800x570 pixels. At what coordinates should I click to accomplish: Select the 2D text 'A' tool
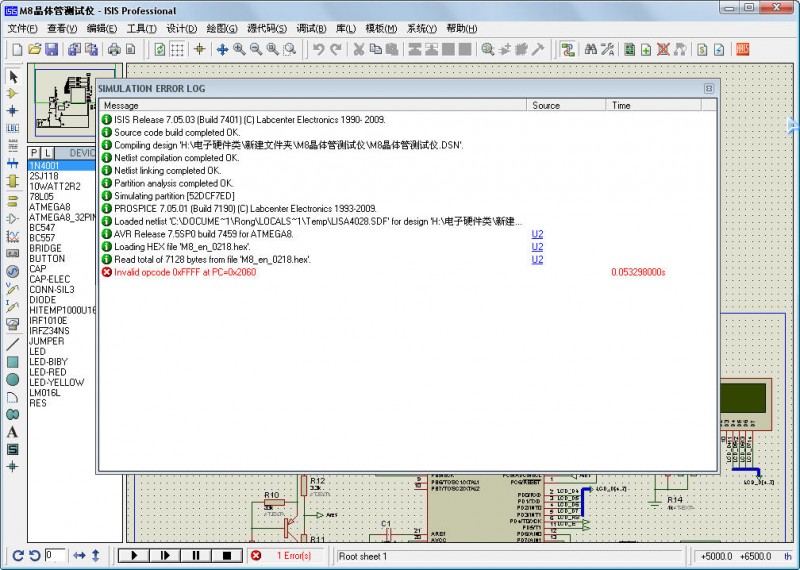click(13, 432)
